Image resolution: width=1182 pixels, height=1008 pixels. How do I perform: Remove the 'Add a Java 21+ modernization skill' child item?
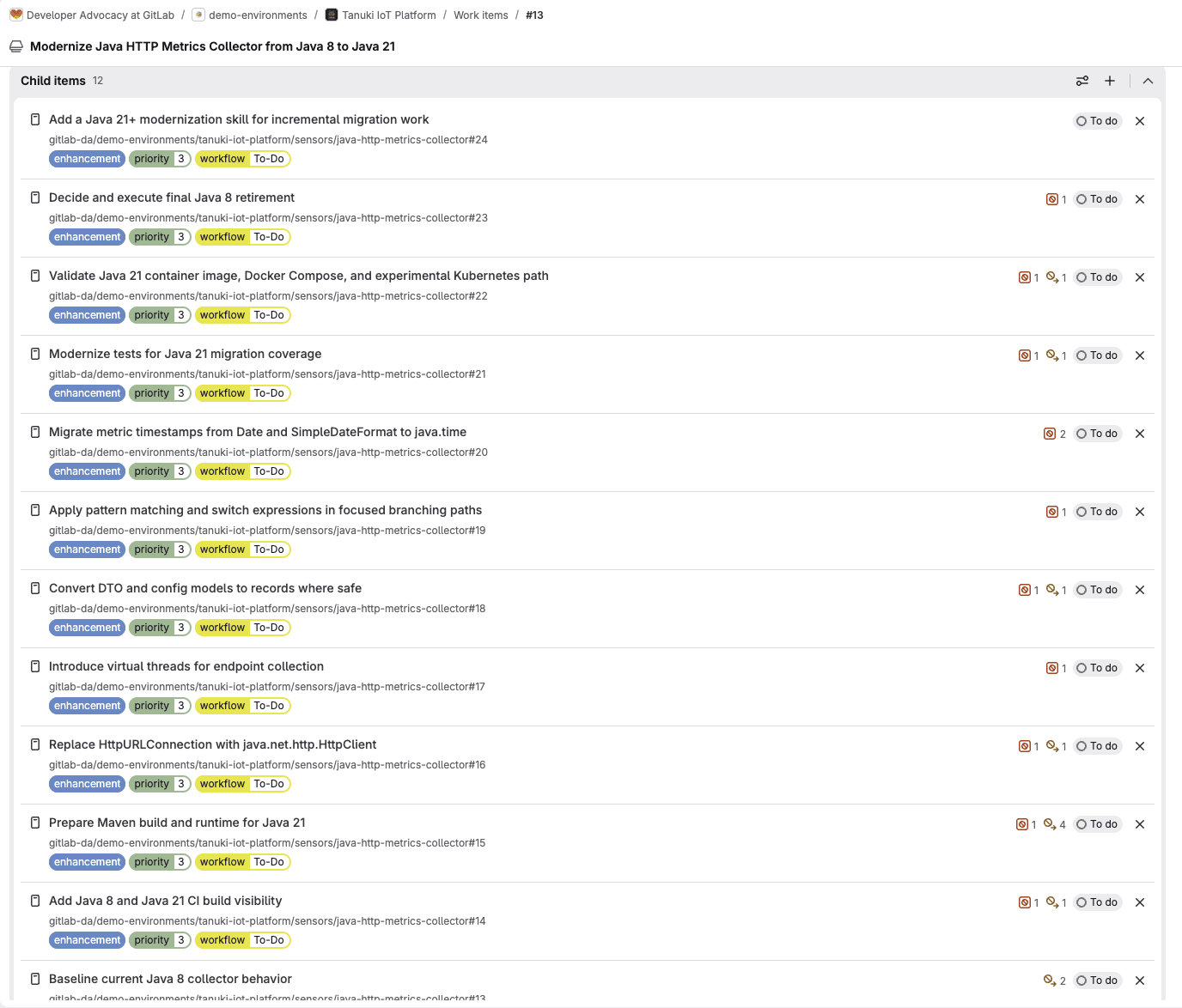tap(1140, 121)
